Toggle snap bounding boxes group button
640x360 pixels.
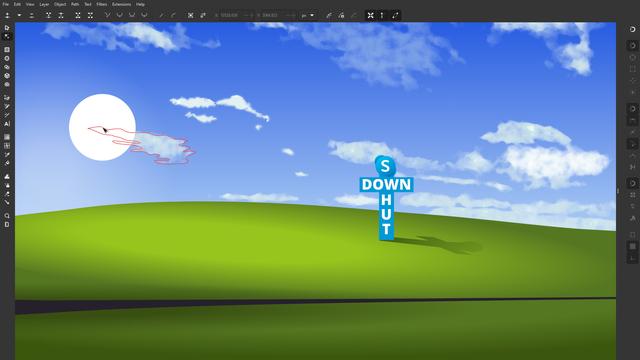point(632,45)
